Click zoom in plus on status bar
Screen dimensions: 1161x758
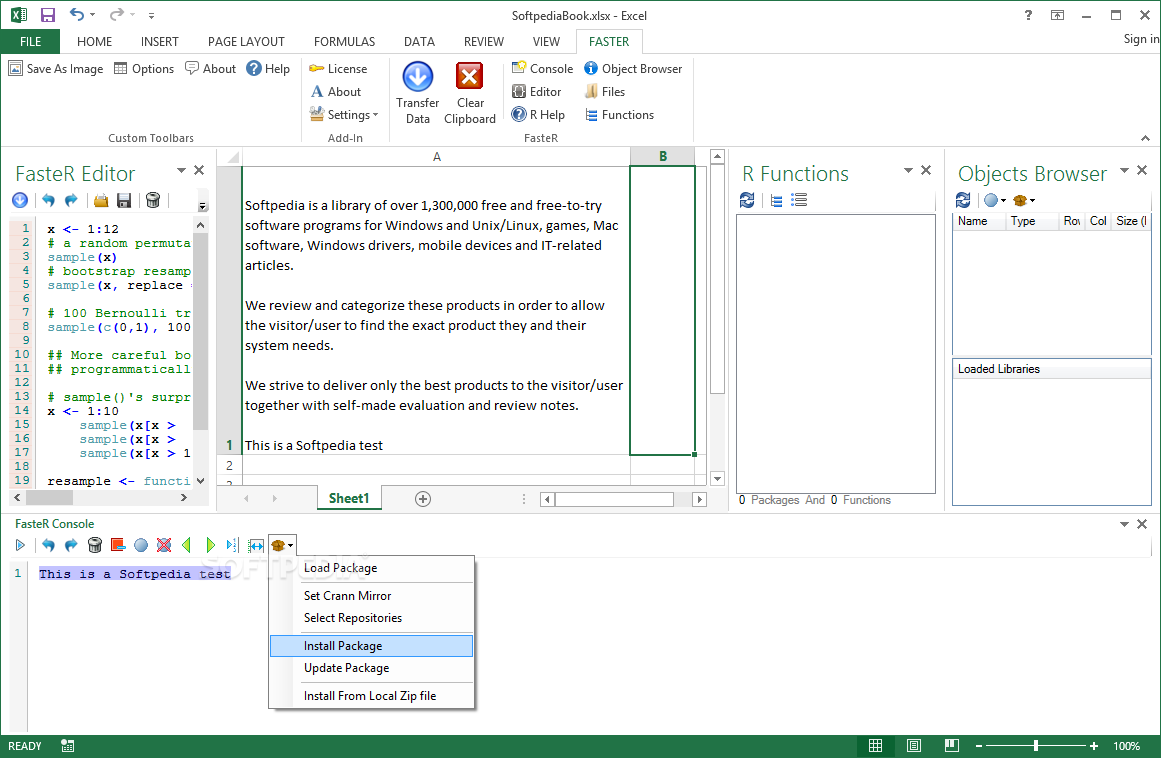click(1094, 746)
